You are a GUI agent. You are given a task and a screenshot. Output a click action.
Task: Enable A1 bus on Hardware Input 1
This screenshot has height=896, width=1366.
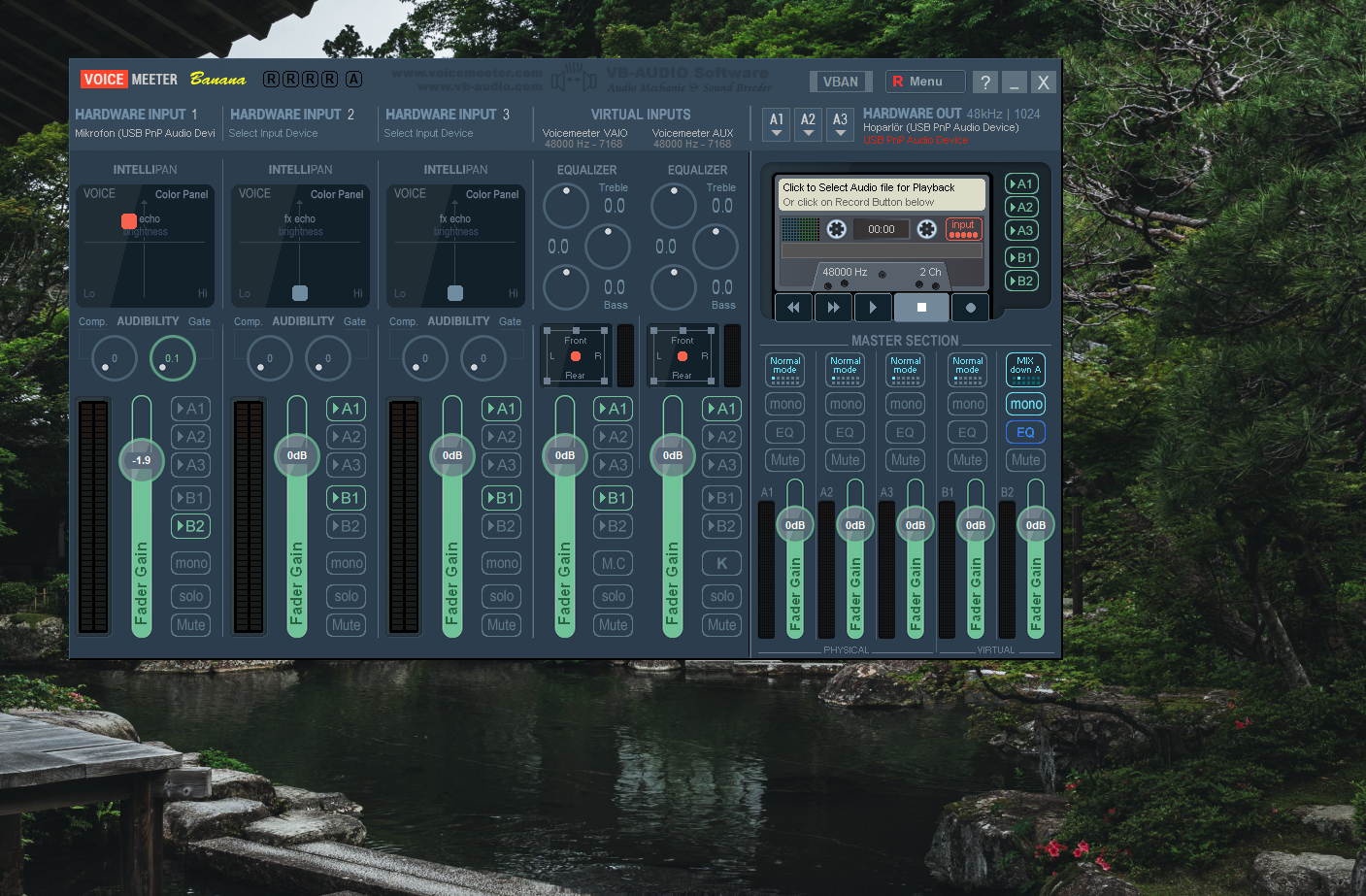tap(191, 409)
